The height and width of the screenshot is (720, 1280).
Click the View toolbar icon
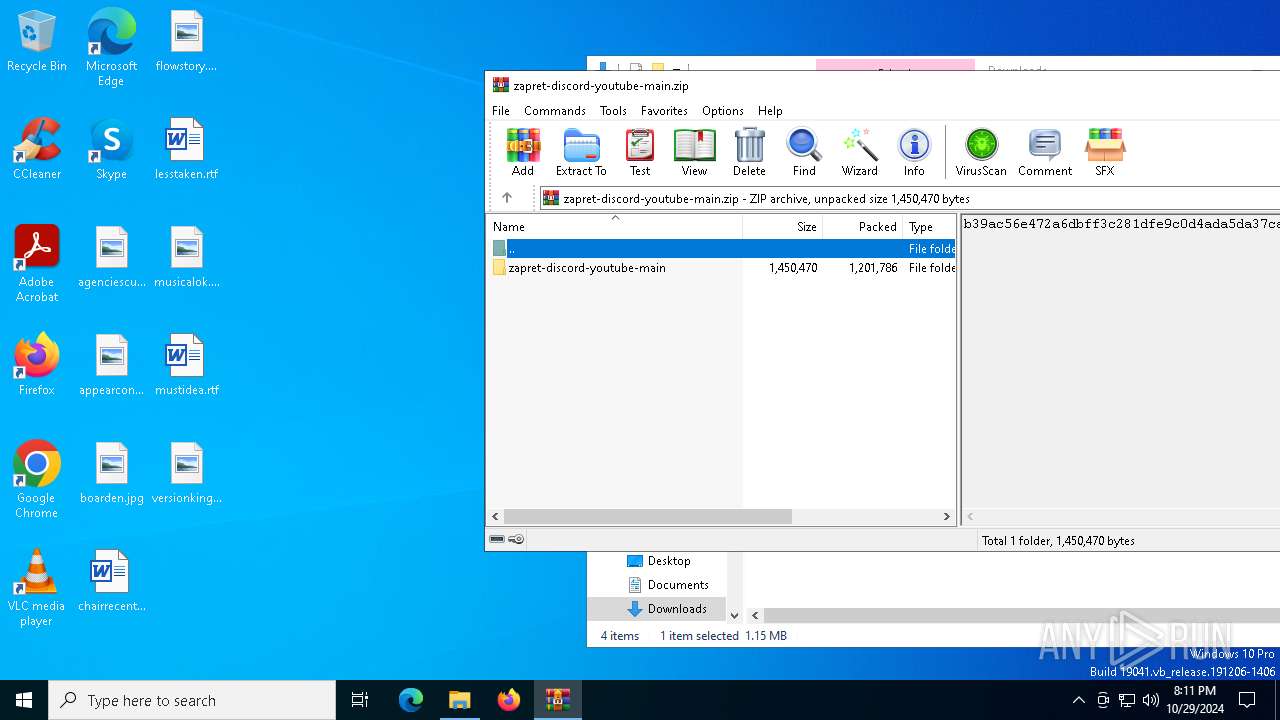pyautogui.click(x=694, y=152)
